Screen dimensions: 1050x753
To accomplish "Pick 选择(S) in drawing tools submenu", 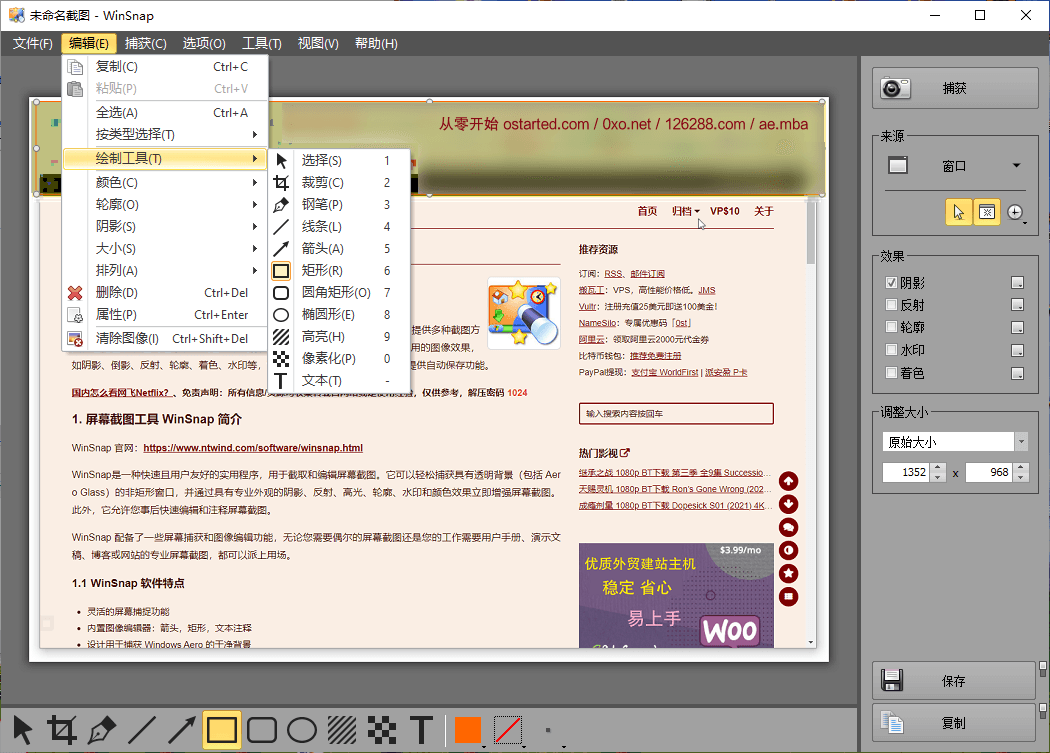I will coord(339,160).
